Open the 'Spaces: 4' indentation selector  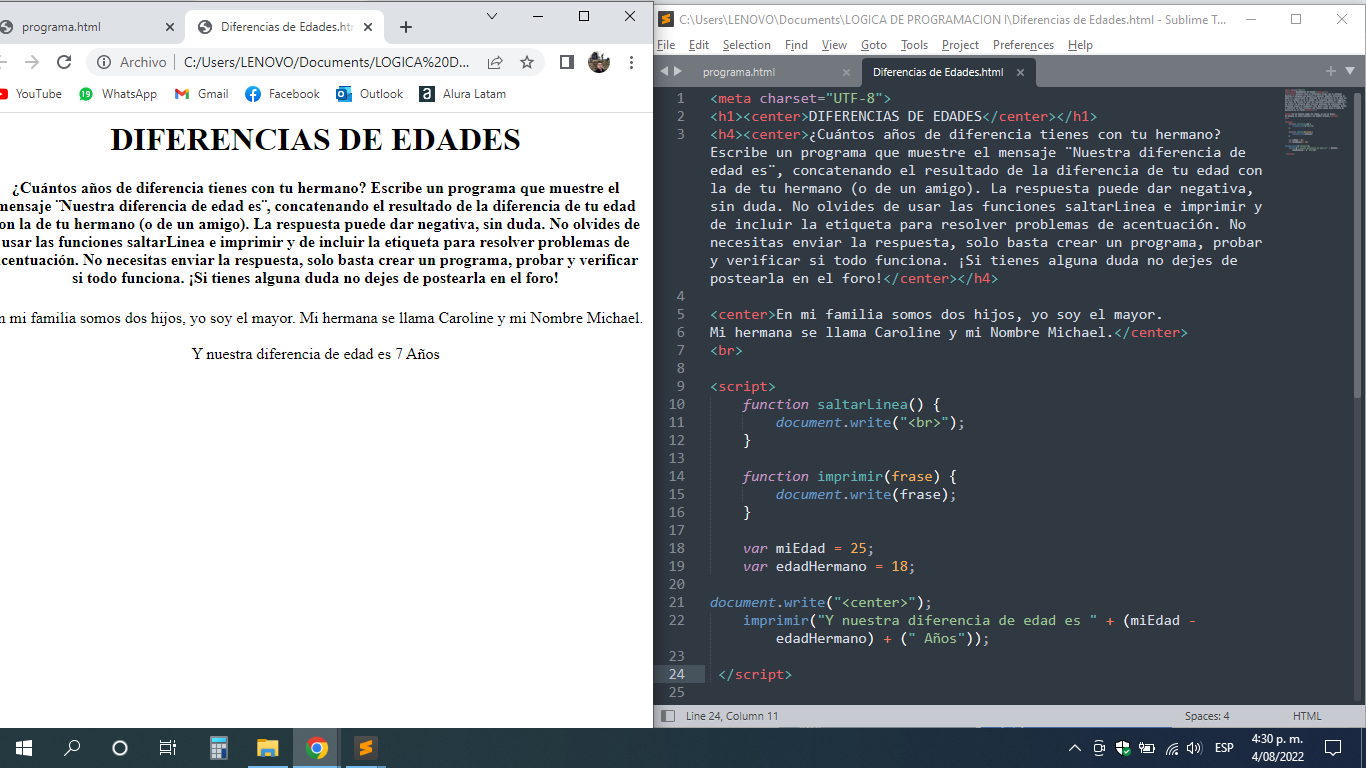coord(1207,716)
